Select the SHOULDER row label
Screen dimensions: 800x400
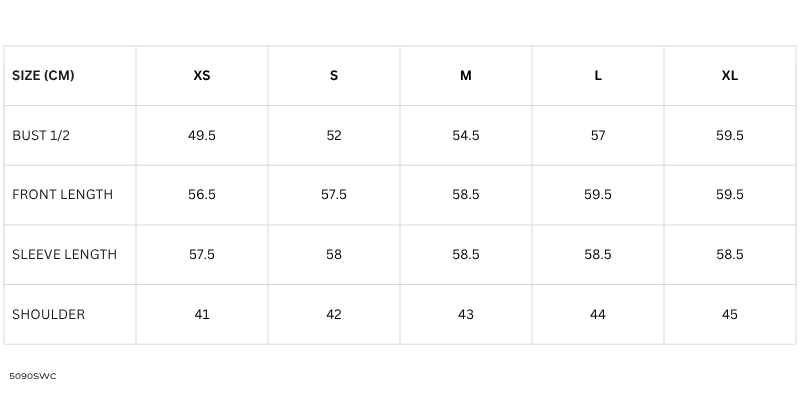pos(48,314)
